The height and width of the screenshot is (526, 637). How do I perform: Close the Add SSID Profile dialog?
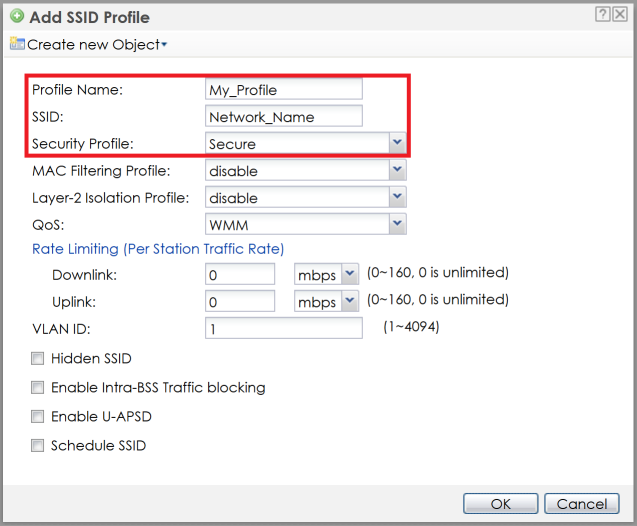tap(620, 15)
